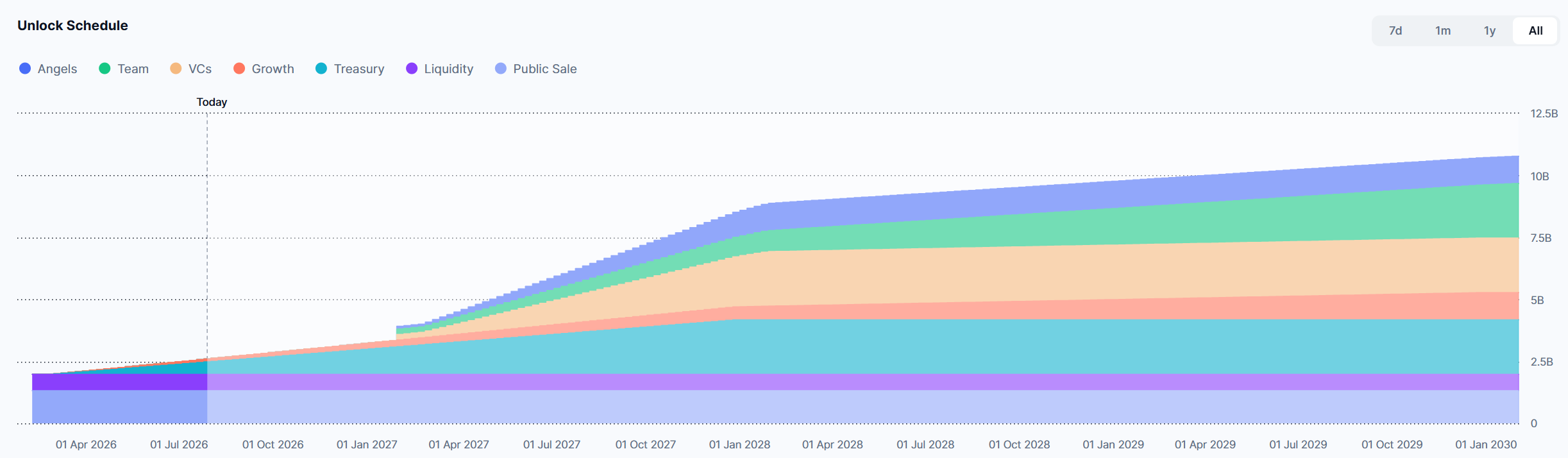Click the red Growth legend dot
Screen dimensions: 1568x458
point(239,69)
